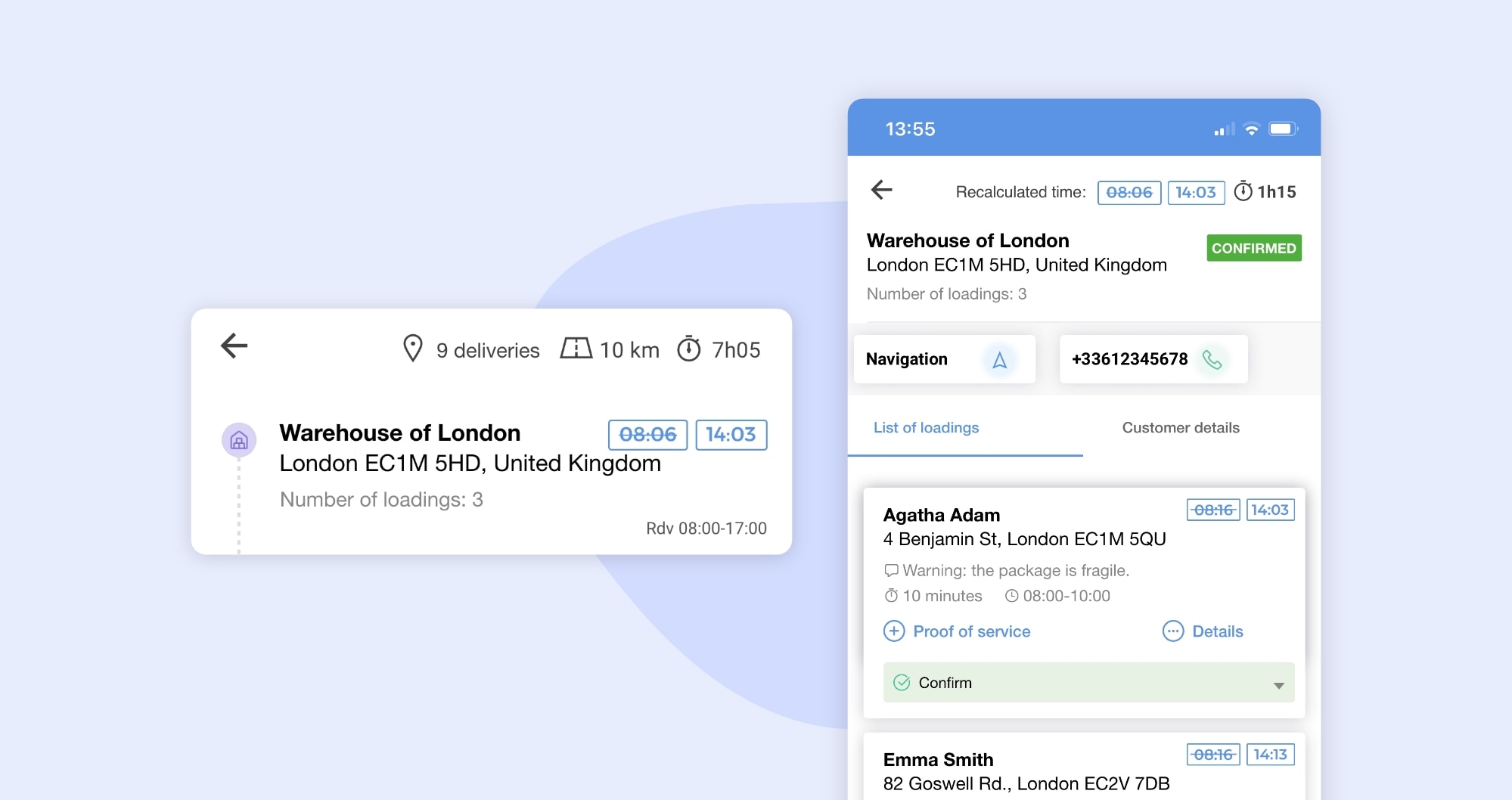Expand the Confirm status dropdown arrow
Viewport: 1512px width, 800px height.
pos(1278,685)
